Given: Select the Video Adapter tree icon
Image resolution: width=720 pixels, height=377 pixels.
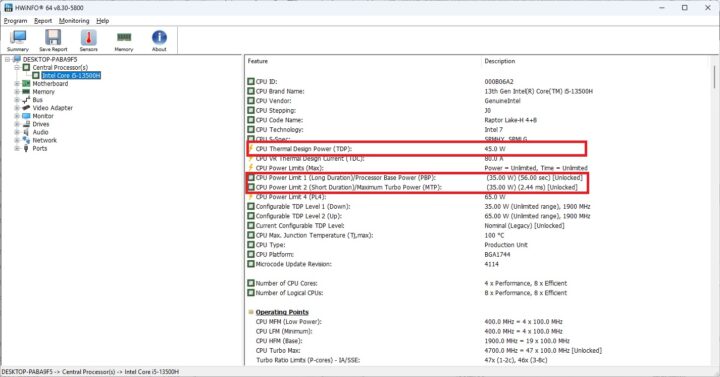Looking at the screenshot, I should click(x=26, y=108).
